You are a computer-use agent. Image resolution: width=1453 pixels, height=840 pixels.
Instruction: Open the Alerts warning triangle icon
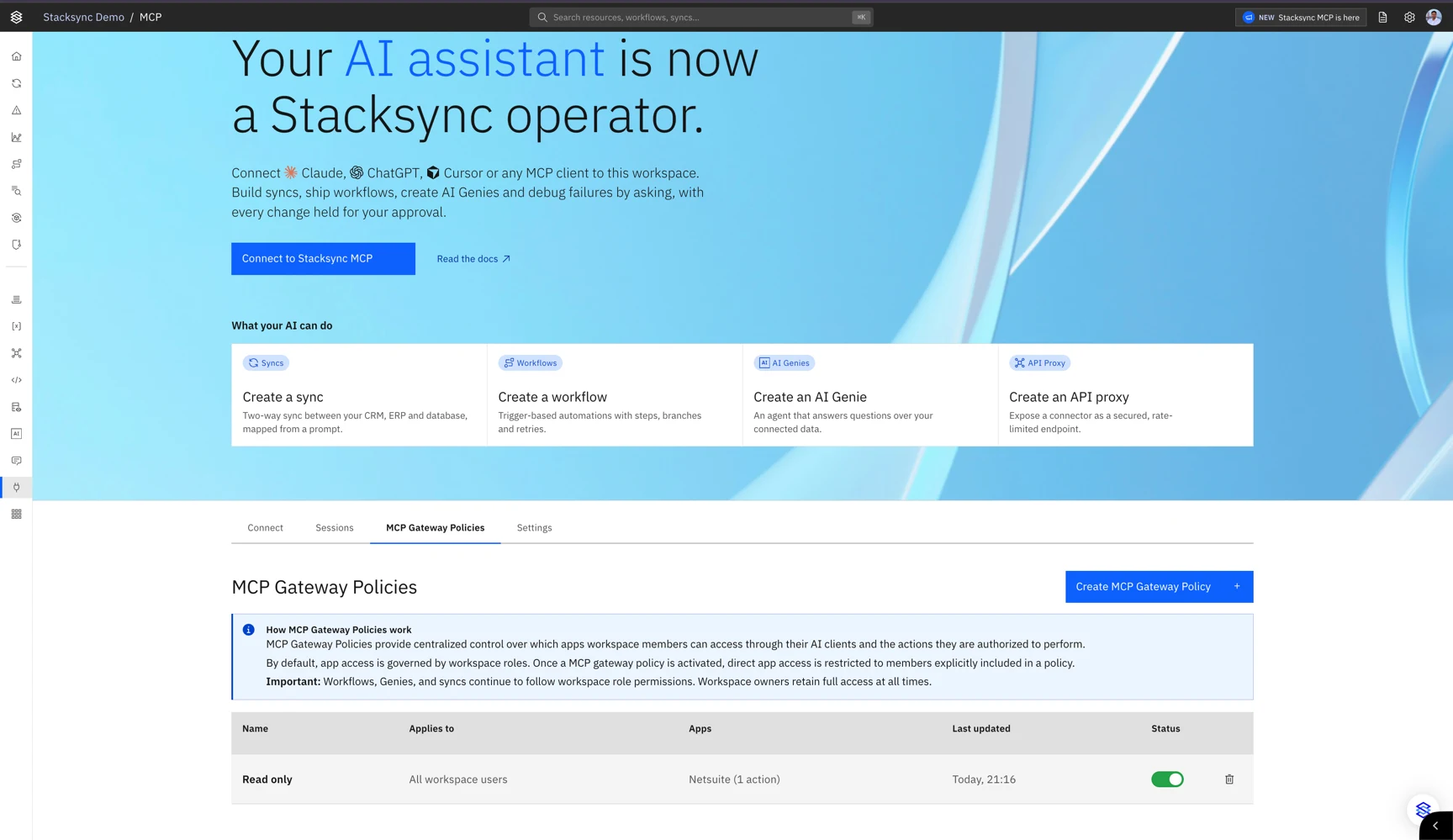[x=16, y=110]
